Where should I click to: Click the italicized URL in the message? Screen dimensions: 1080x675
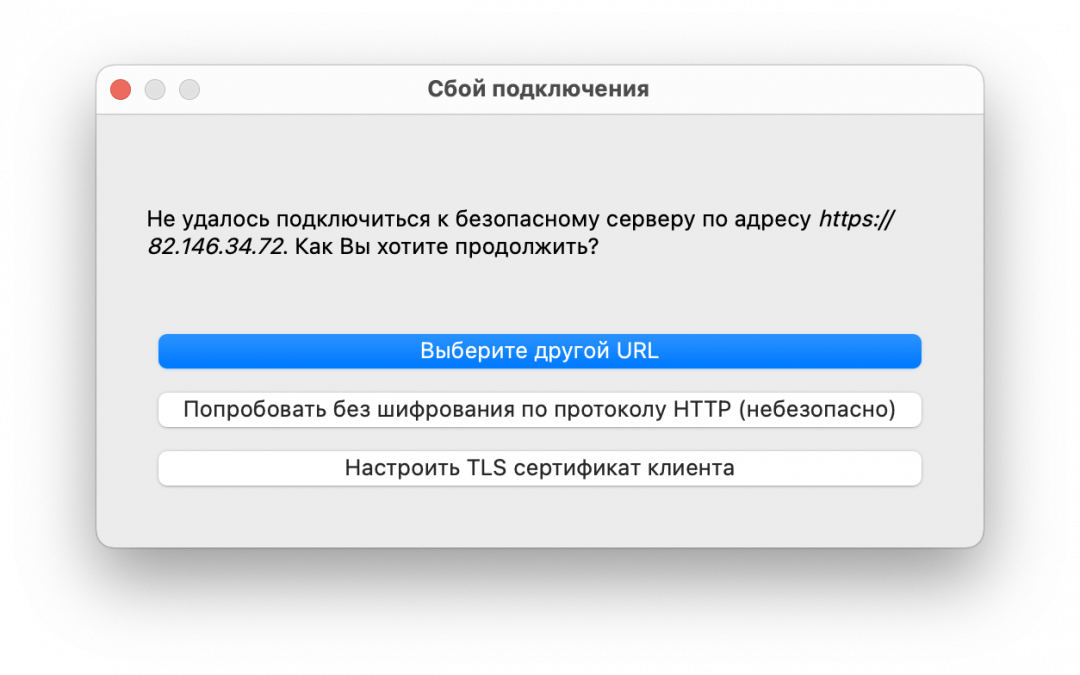855,217
